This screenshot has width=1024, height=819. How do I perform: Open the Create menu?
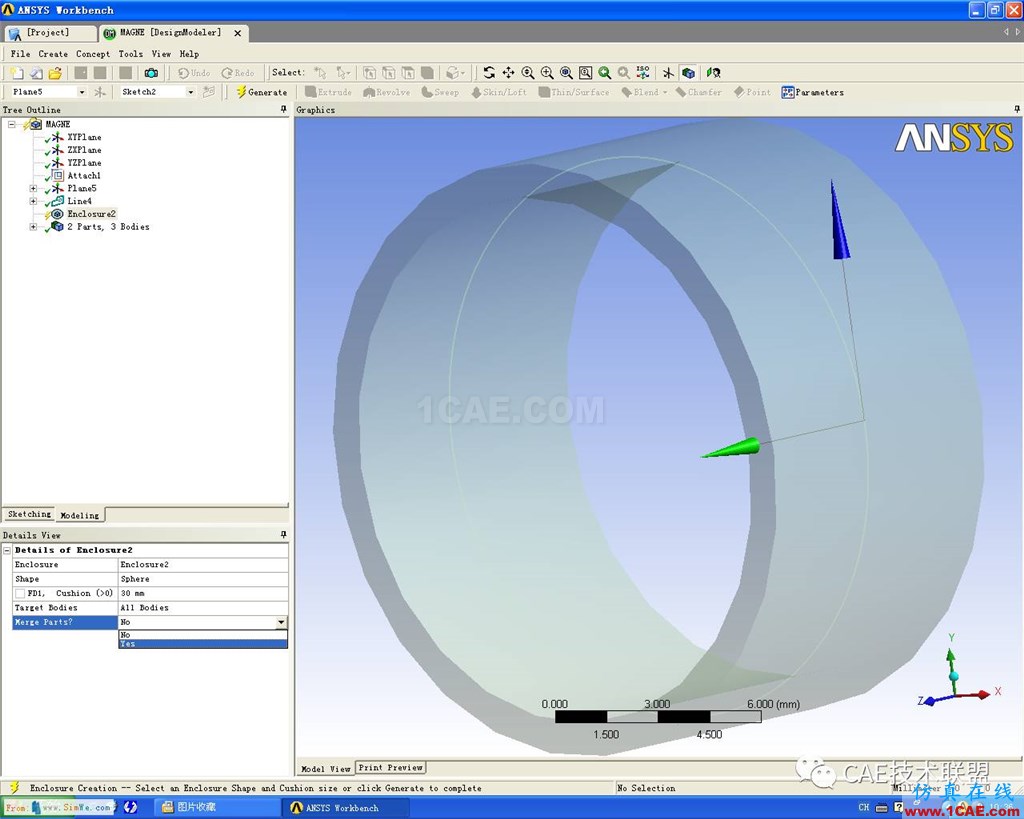(53, 54)
